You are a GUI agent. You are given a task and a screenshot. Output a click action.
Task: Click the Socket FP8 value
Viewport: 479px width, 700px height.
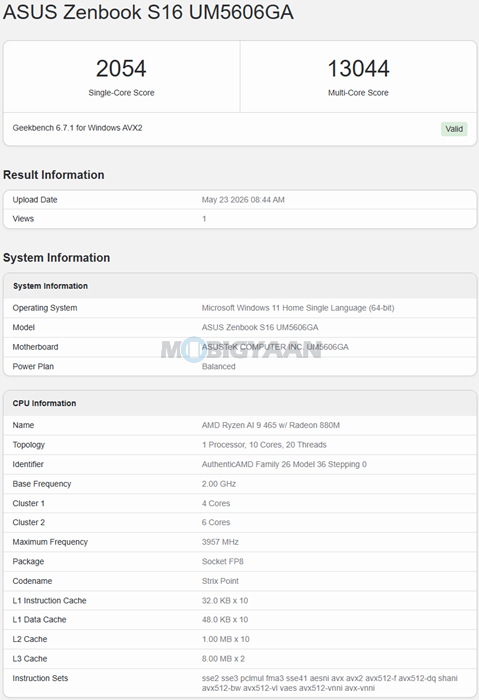pos(223,562)
